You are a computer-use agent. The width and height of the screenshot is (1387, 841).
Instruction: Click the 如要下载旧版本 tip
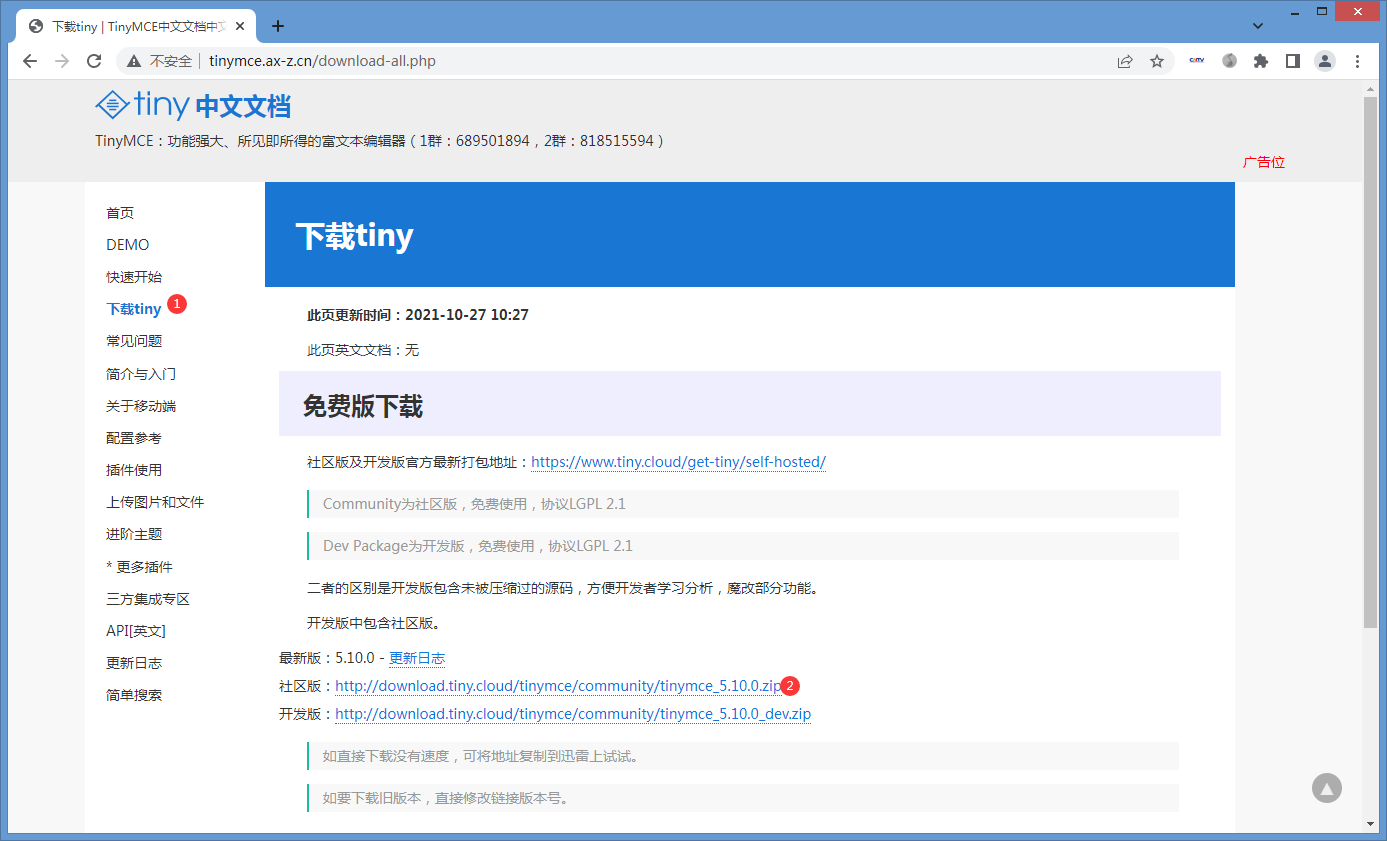click(x=743, y=798)
